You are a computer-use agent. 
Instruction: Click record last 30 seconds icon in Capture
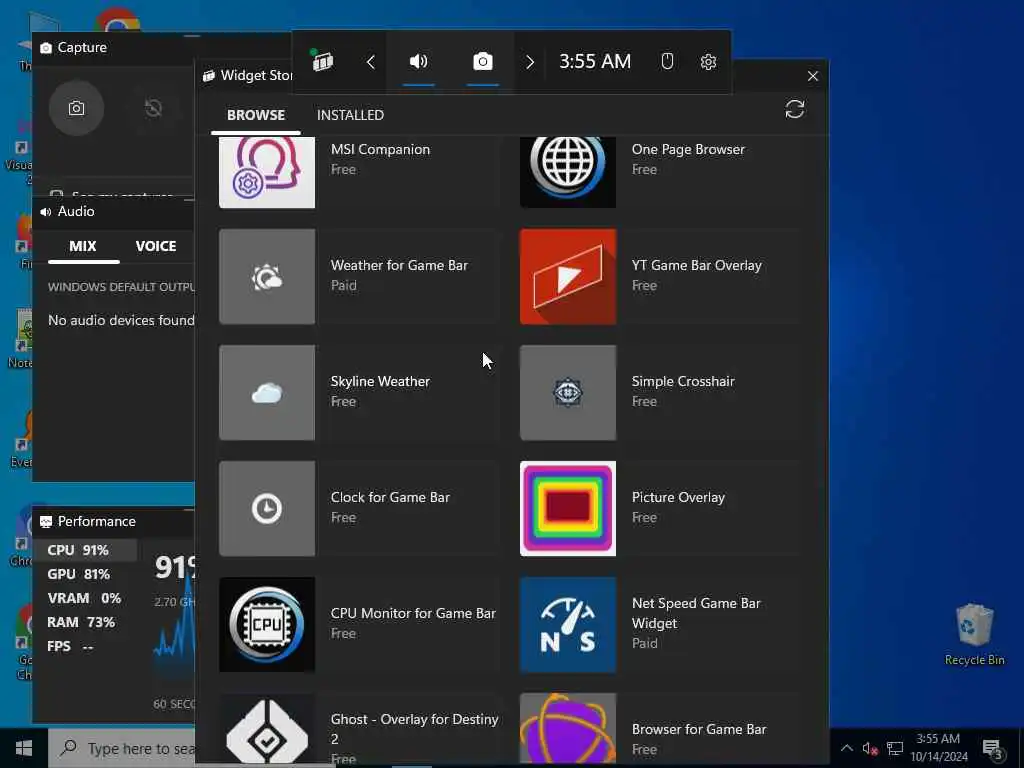tap(153, 108)
